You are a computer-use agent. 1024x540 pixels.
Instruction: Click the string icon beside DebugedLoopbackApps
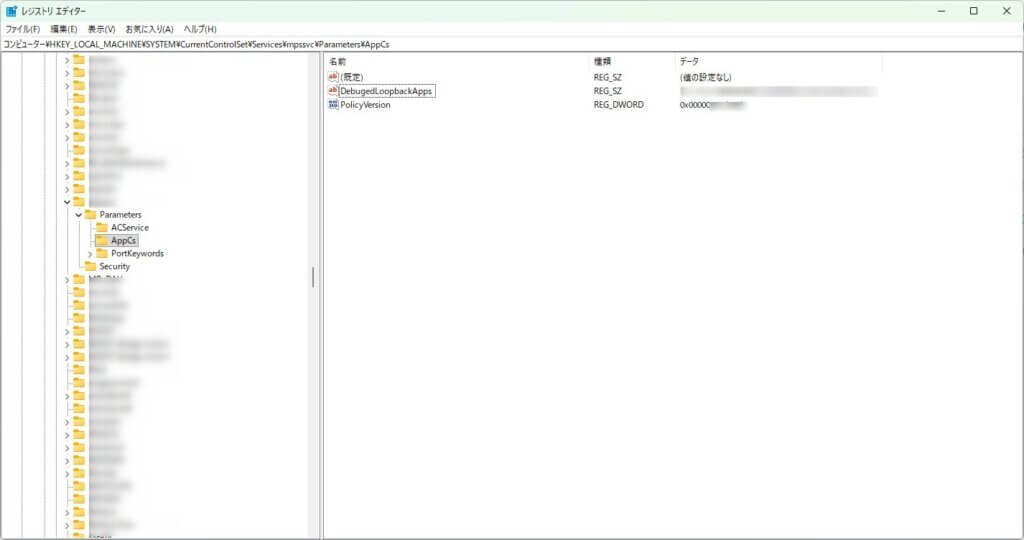tap(333, 91)
